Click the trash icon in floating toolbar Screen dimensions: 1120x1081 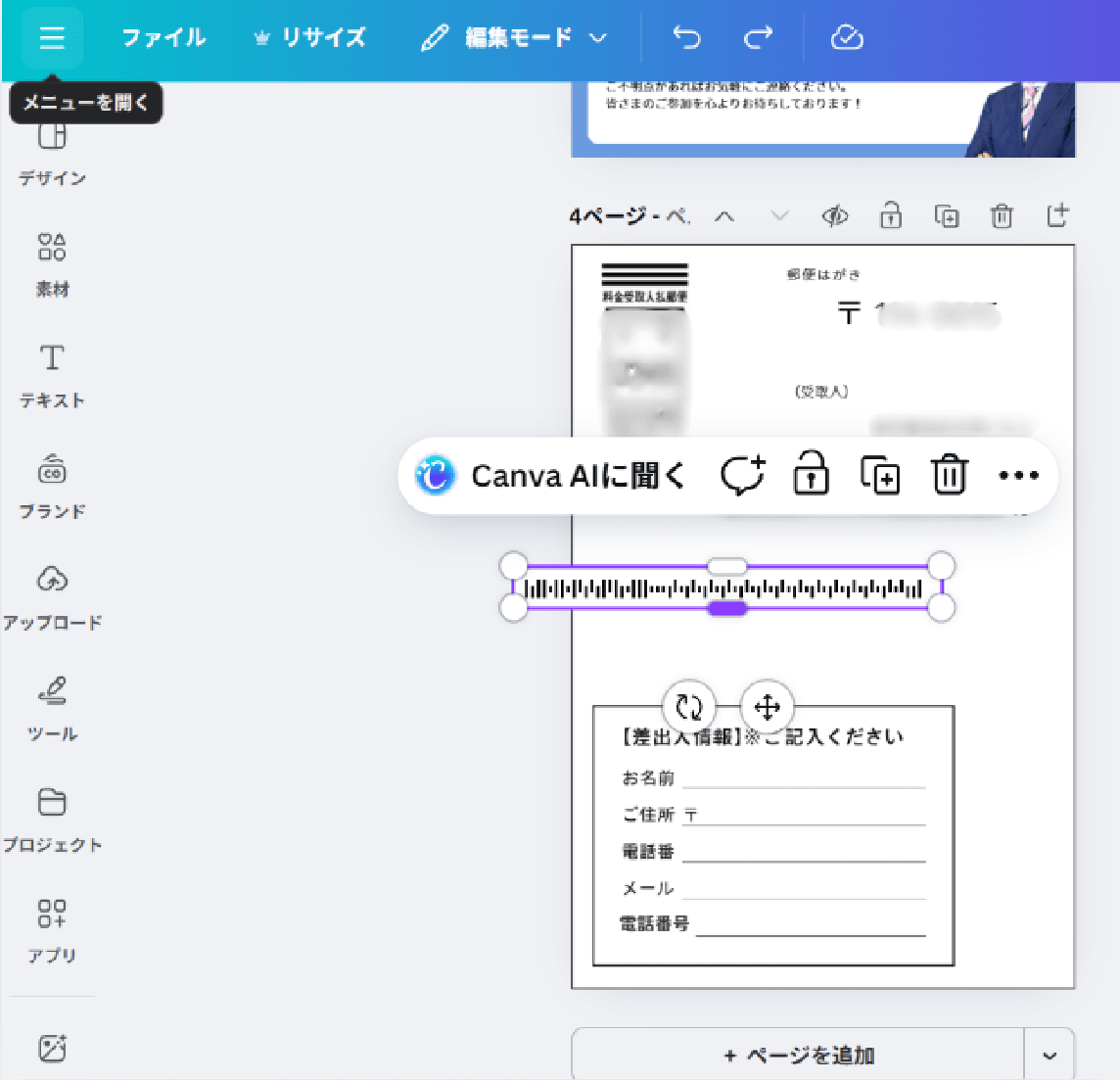click(x=949, y=476)
